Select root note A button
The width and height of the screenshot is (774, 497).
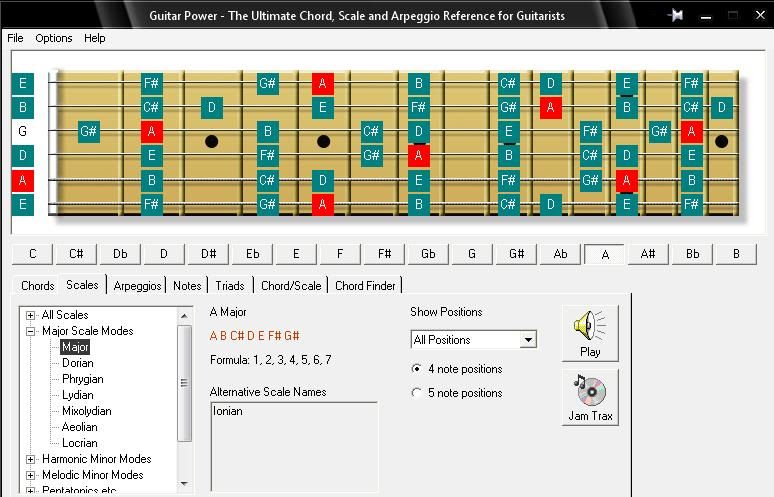point(605,254)
